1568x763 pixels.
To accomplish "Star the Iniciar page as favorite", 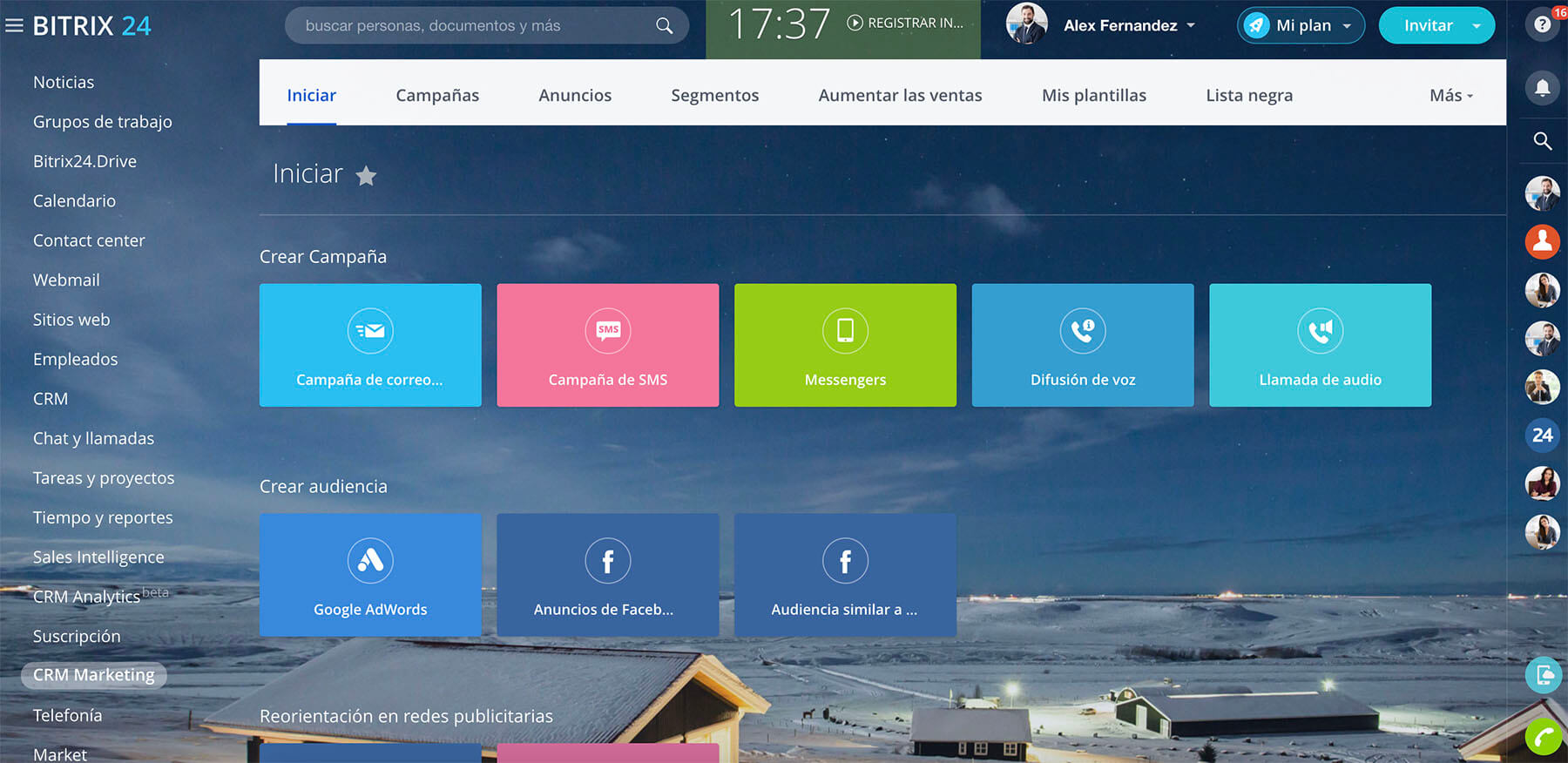I will [366, 176].
